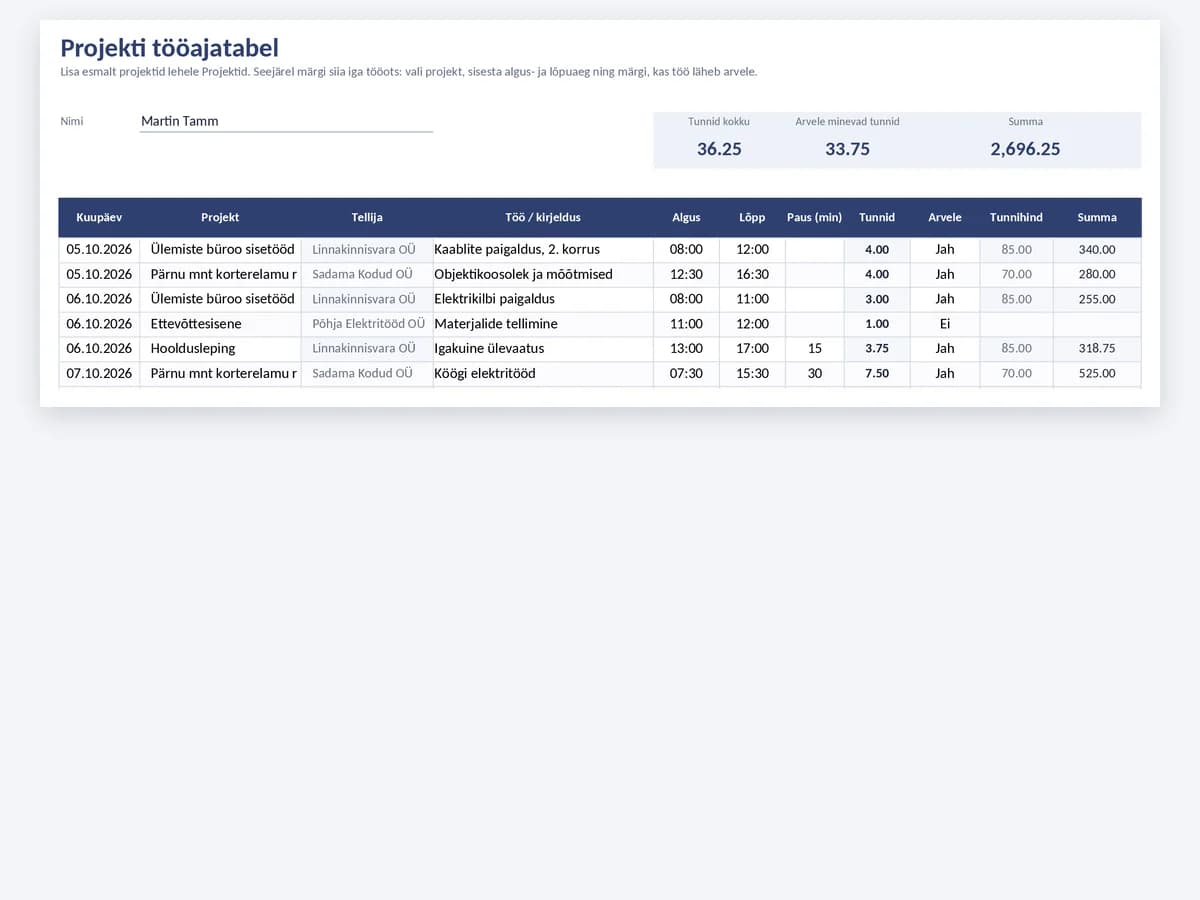Select the cell Objektikoosolek ja mõõtmised
The width and height of the screenshot is (1200, 900).
[543, 274]
